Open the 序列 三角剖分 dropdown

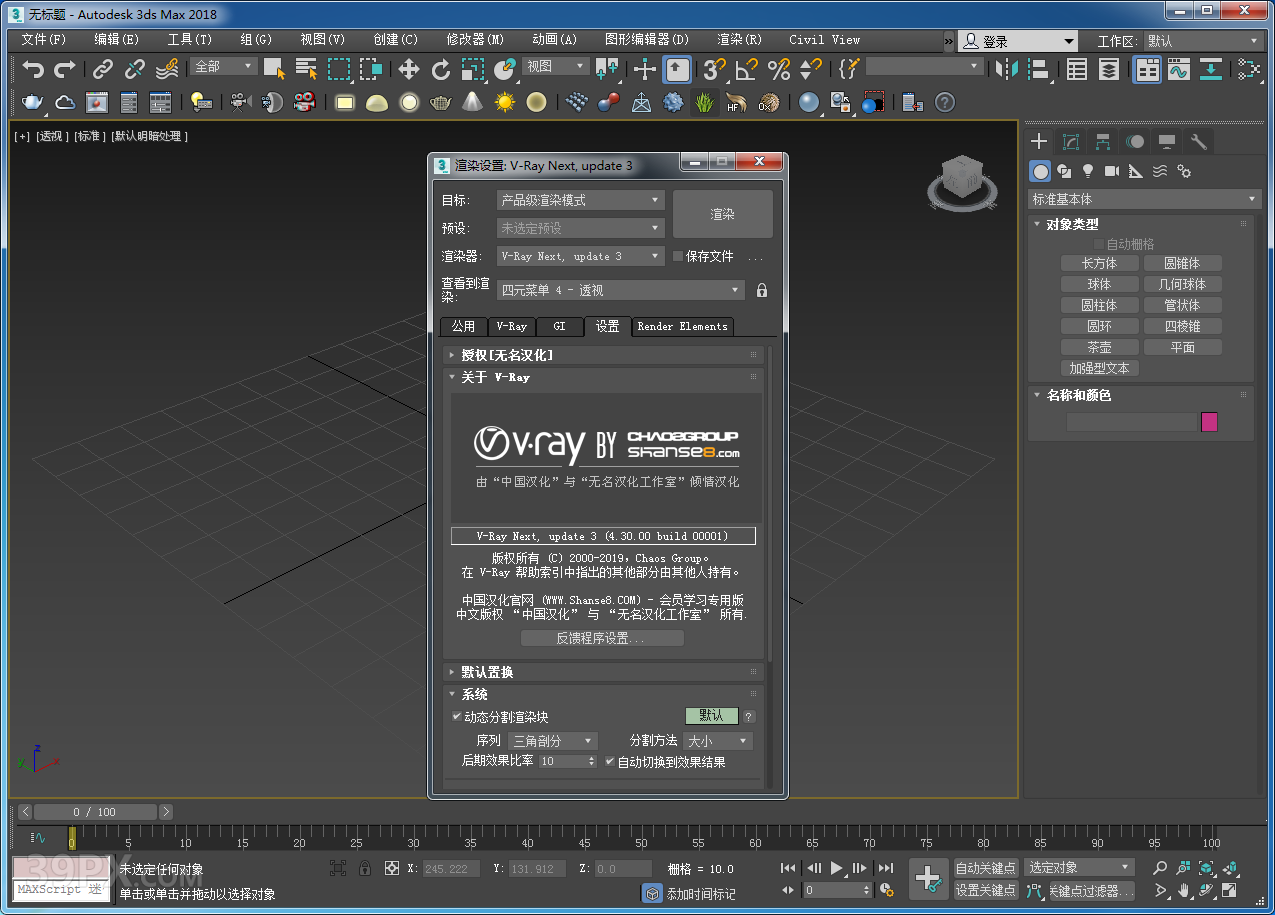[553, 741]
